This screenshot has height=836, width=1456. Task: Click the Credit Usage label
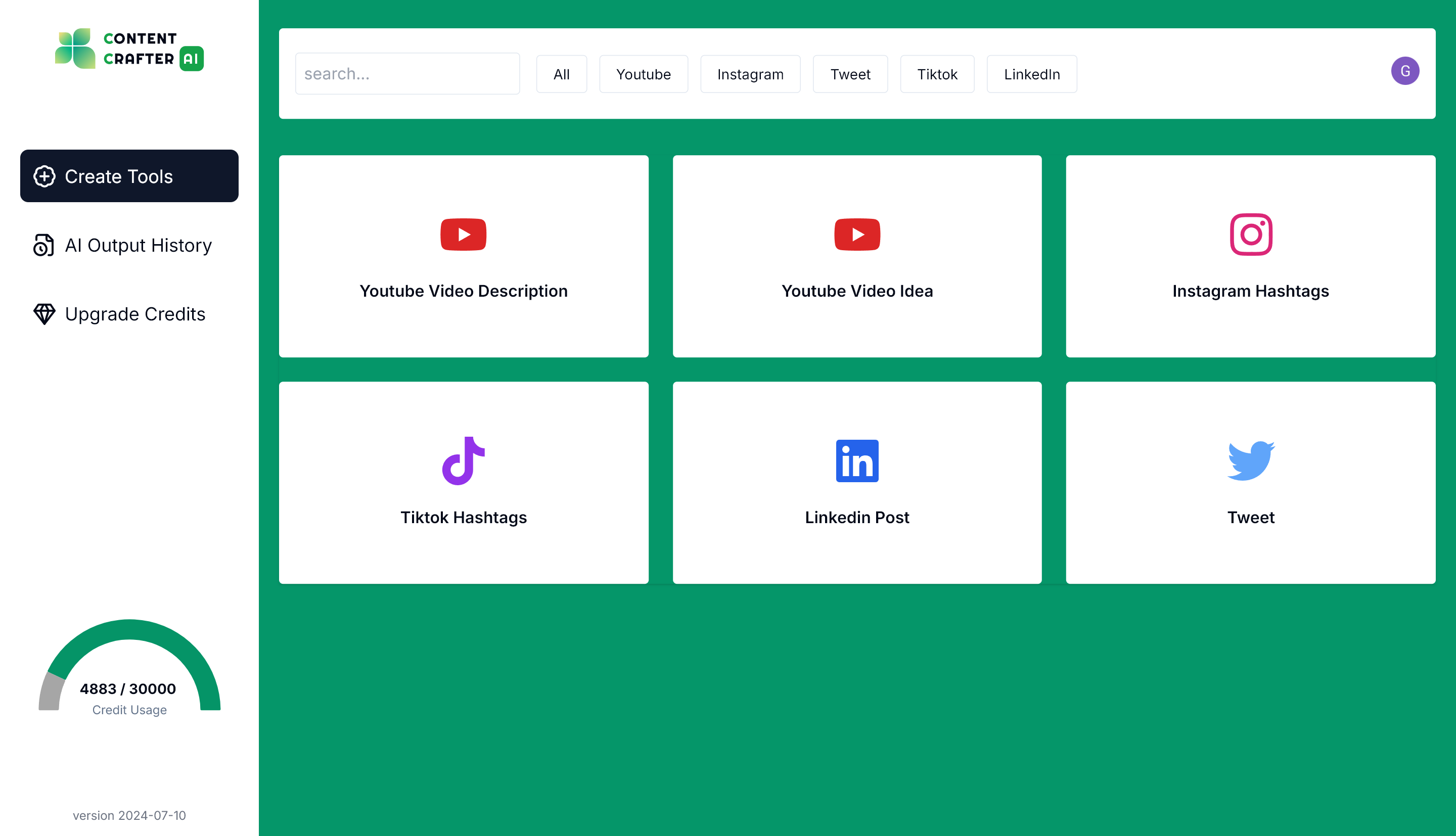click(129, 710)
